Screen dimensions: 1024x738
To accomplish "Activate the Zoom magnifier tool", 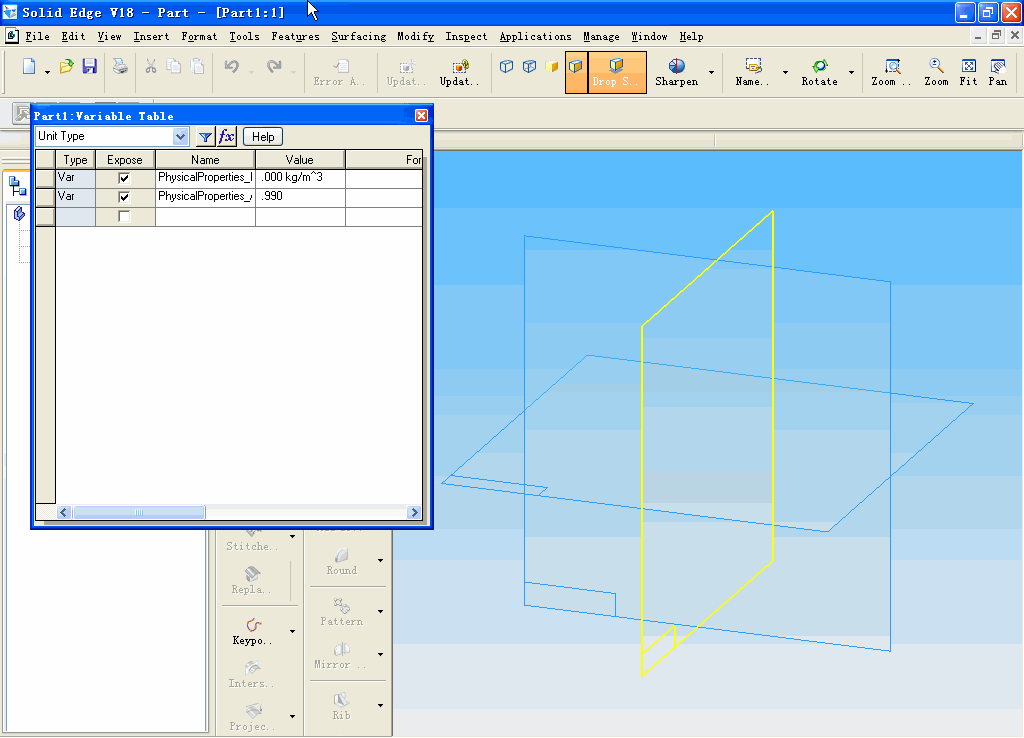I will click(x=936, y=72).
